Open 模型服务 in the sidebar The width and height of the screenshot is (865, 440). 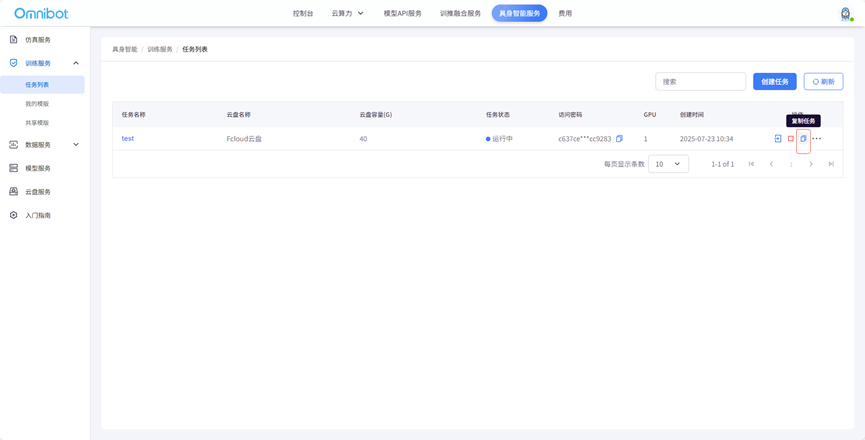pyautogui.click(x=38, y=168)
